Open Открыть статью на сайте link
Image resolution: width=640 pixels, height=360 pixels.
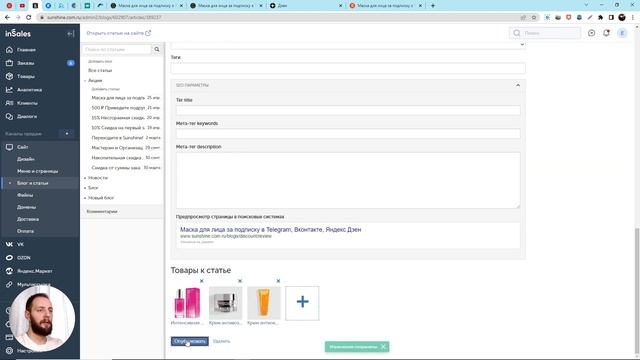(x=118, y=33)
